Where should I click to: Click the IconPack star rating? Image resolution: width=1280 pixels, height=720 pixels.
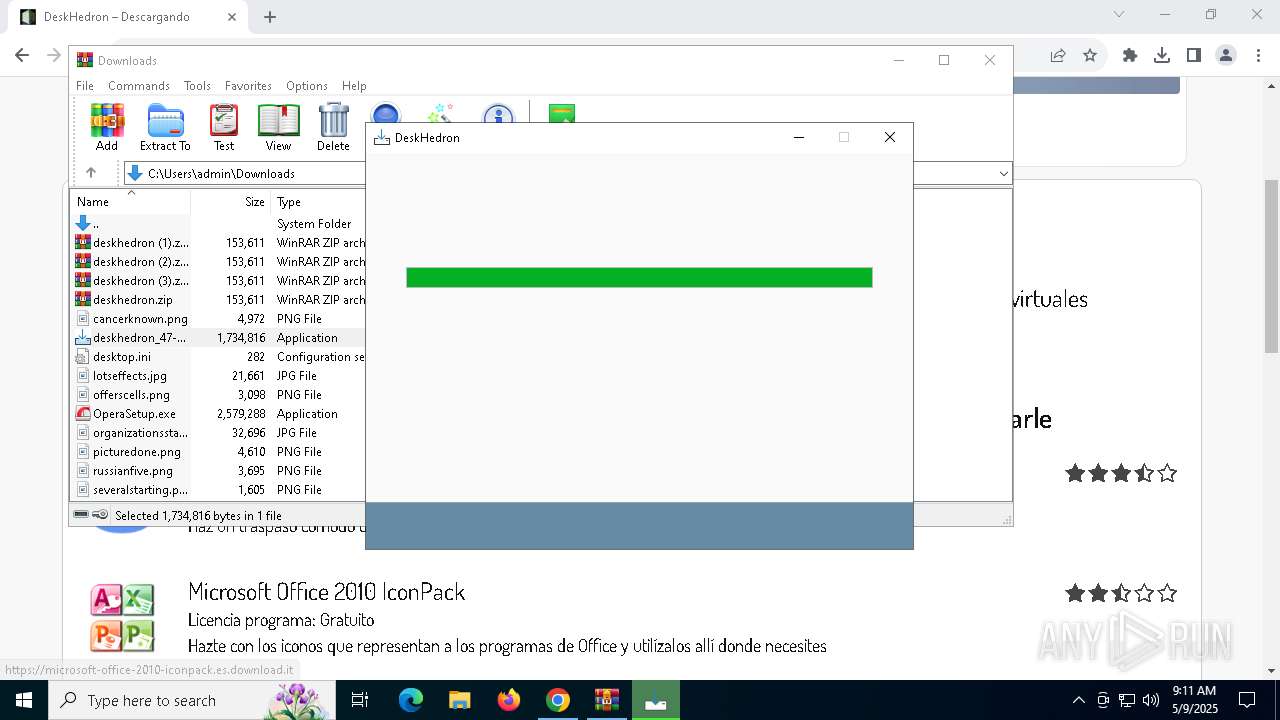1121,594
